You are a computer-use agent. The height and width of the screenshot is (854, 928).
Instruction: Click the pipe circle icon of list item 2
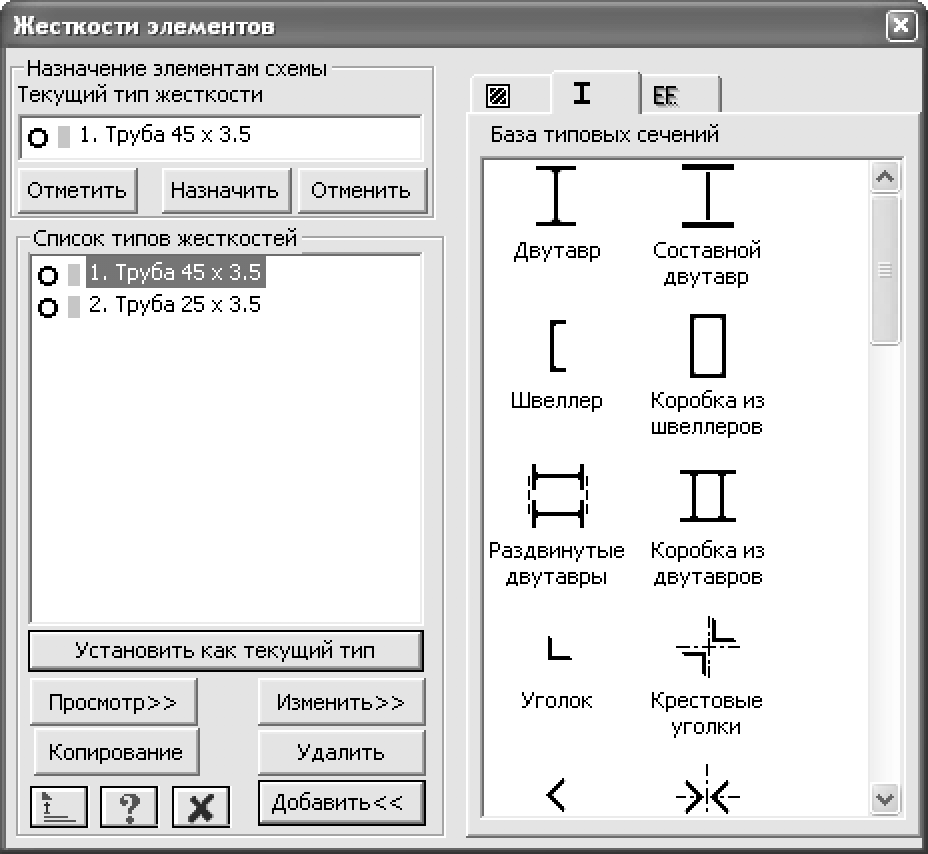click(48, 307)
